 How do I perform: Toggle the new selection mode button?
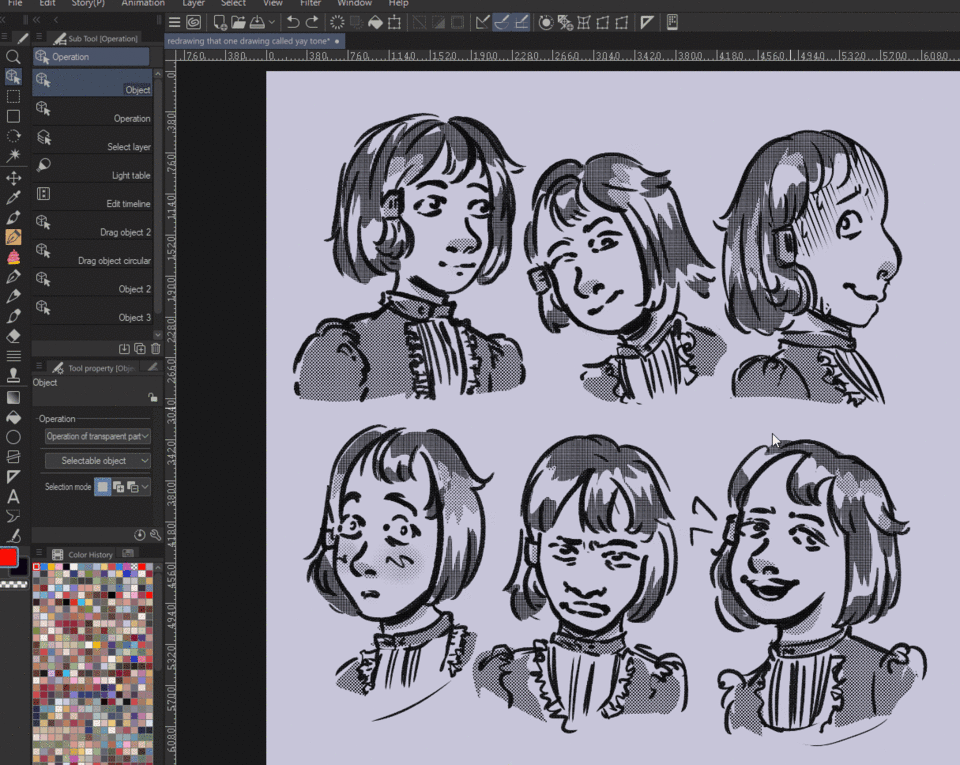102,487
